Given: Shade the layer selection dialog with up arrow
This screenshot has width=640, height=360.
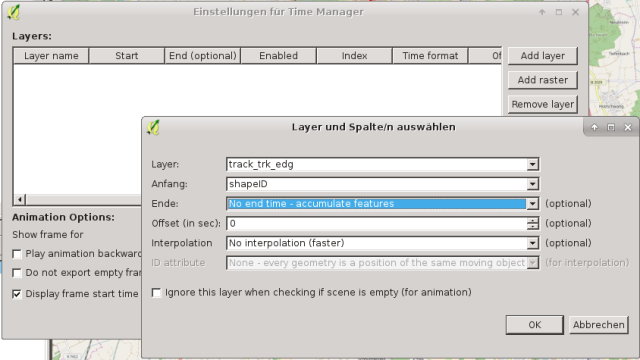Looking at the screenshot, I should click(x=594, y=128).
